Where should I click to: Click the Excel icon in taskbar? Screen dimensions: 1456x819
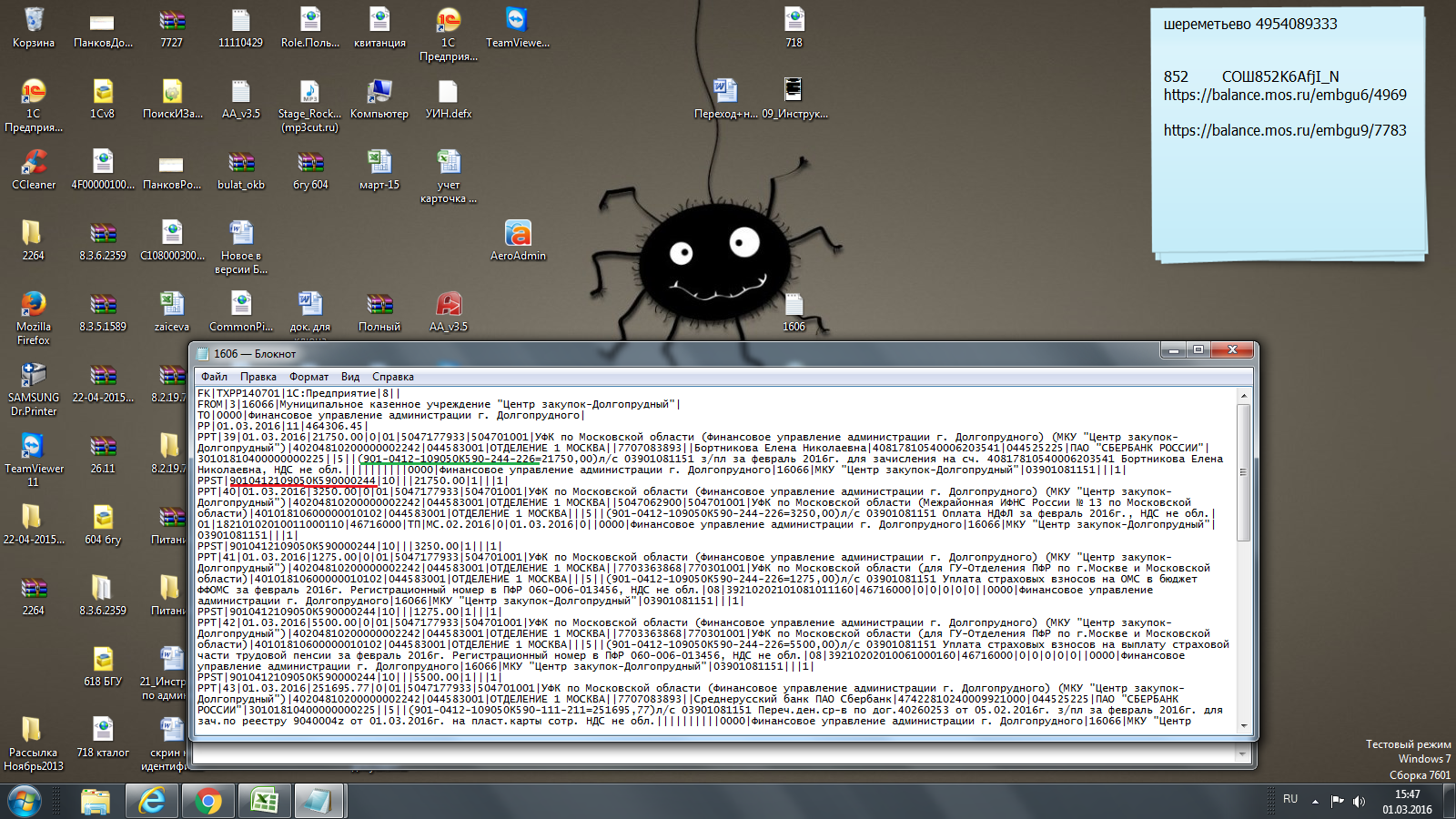(x=264, y=801)
